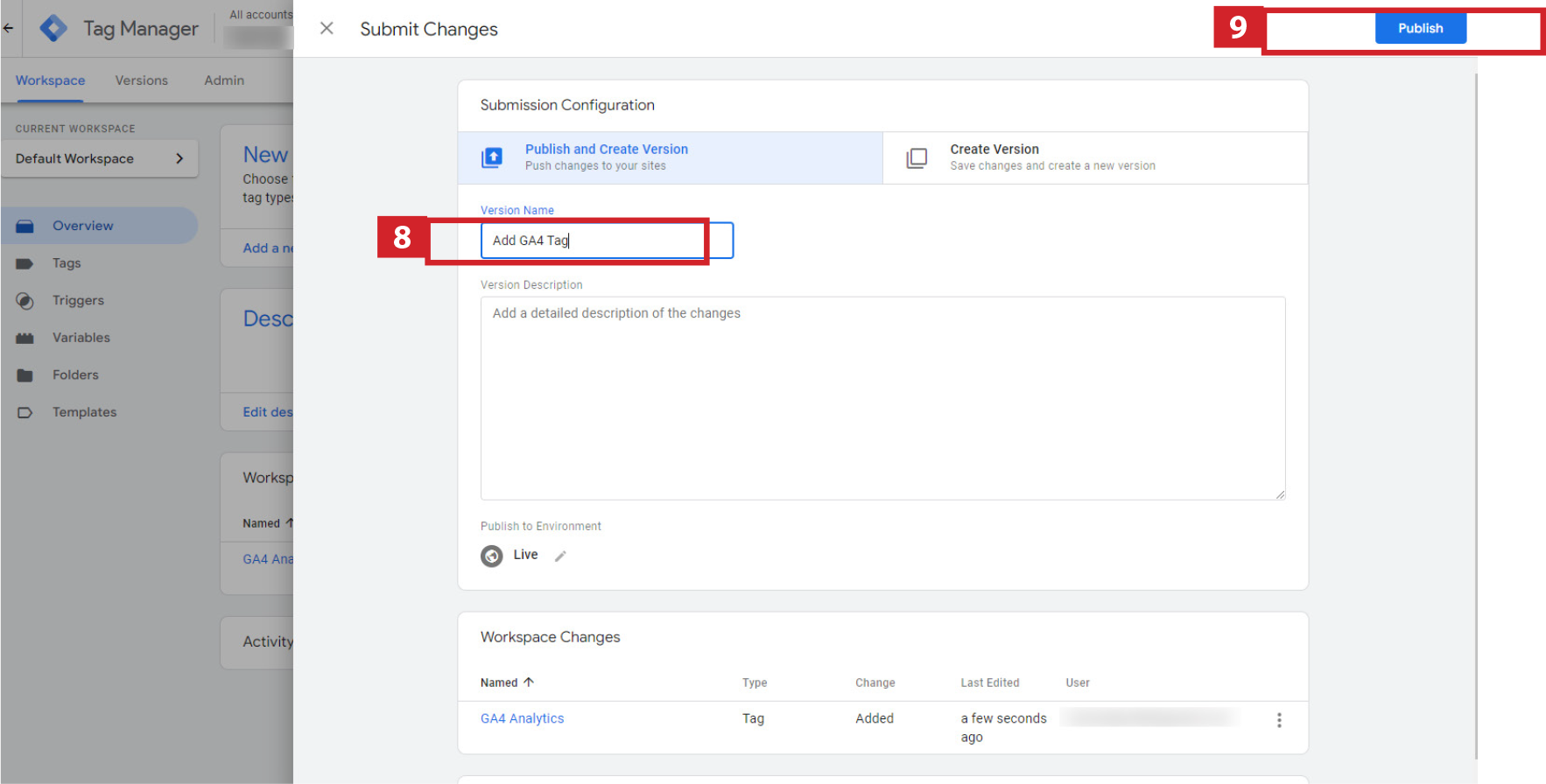Open the GA4 Analytics row options menu

1279,719
